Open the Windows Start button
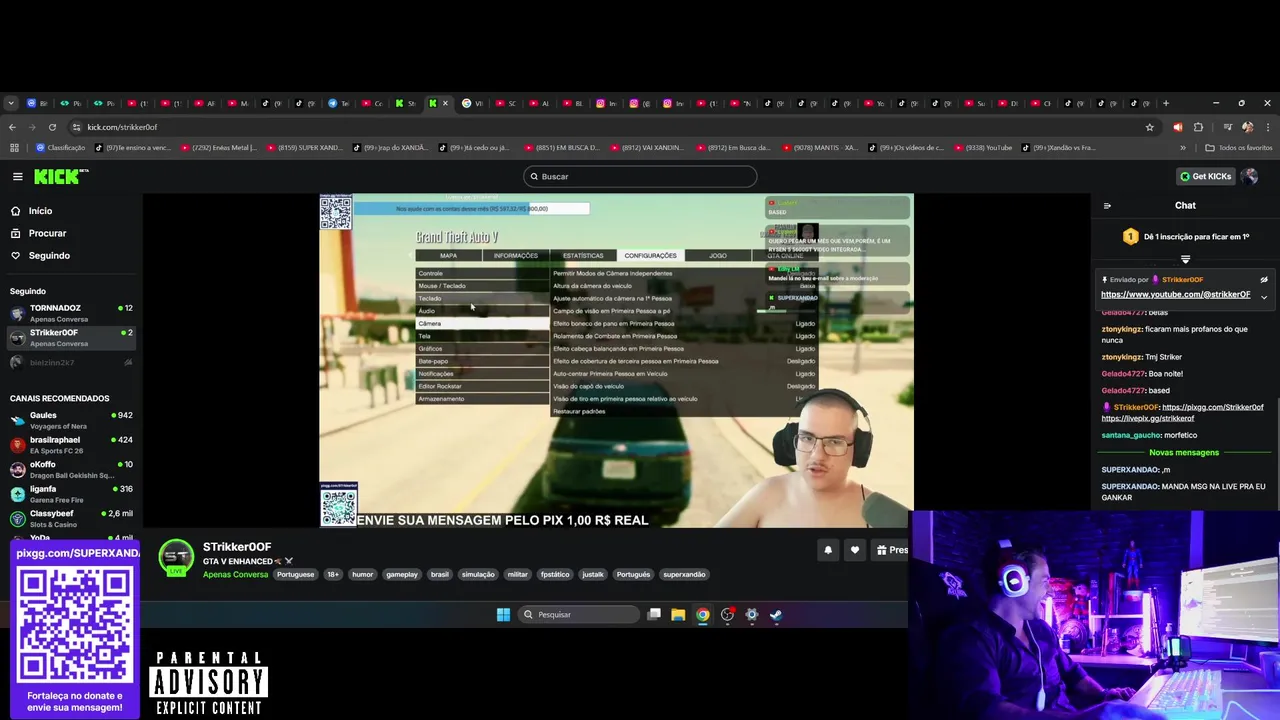 (x=503, y=615)
